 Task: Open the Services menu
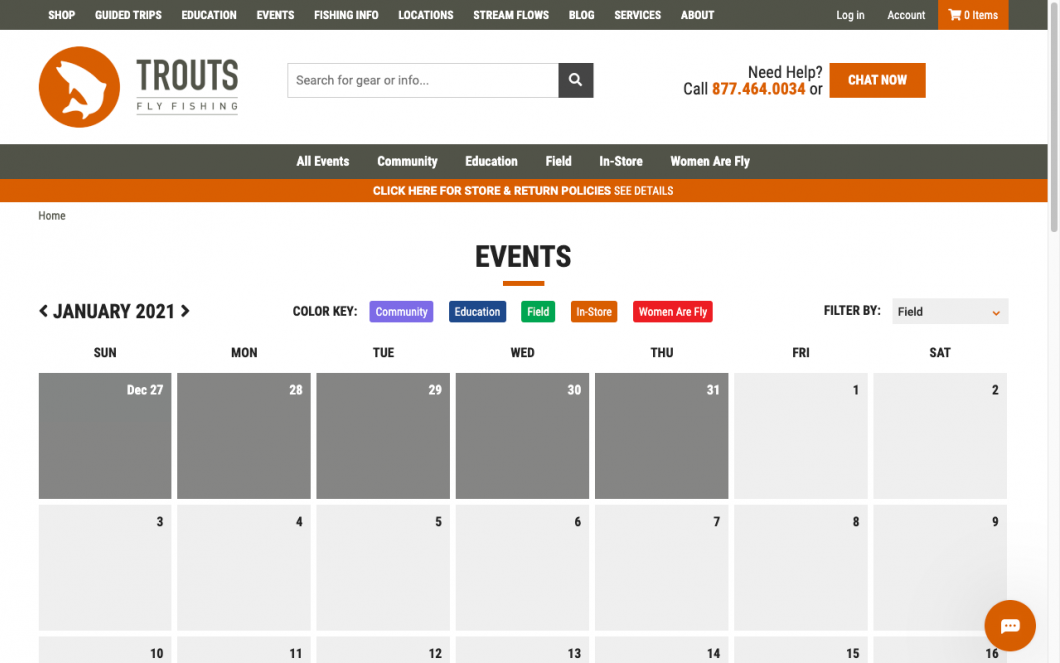637,15
